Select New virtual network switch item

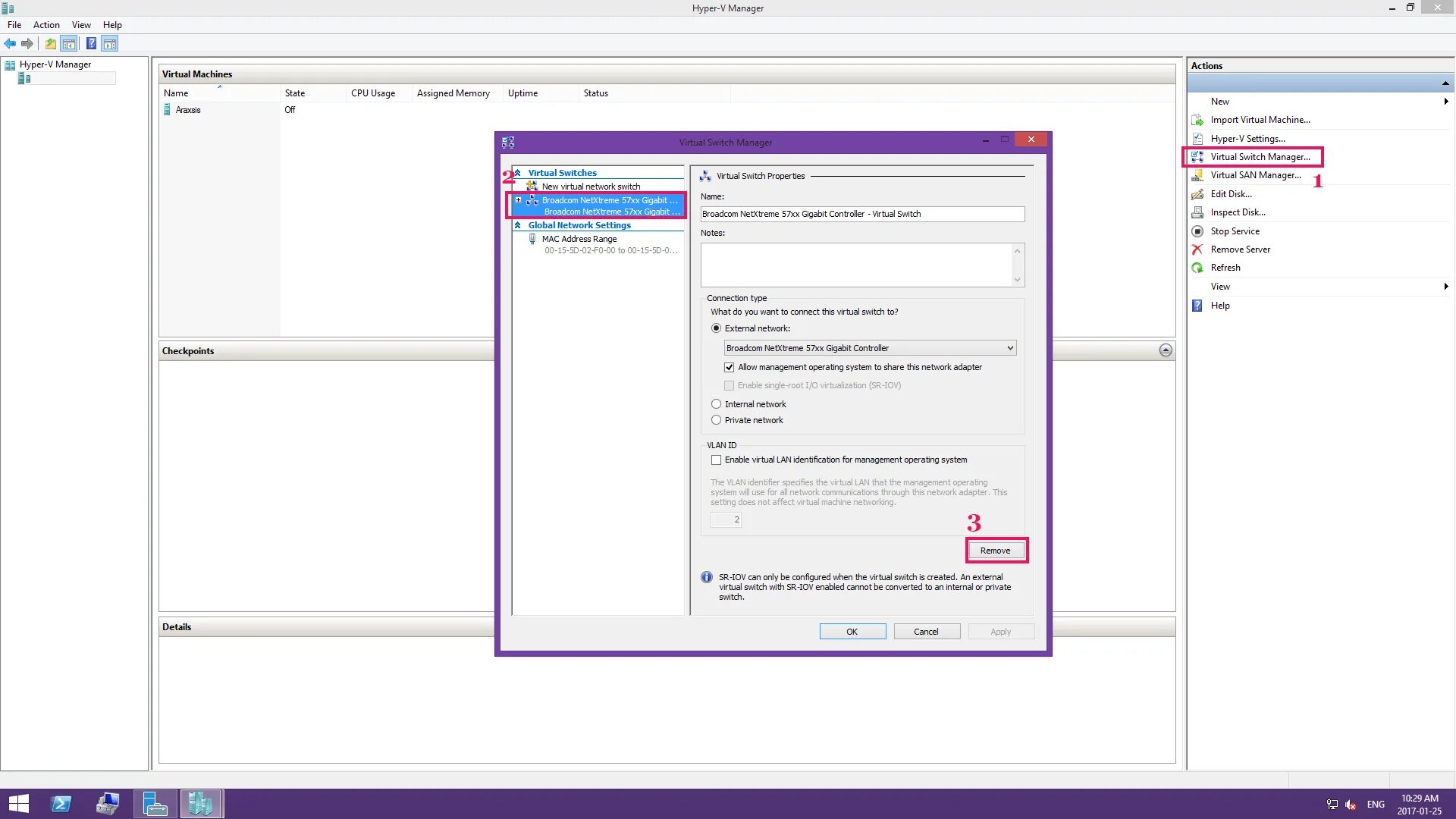[591, 187]
